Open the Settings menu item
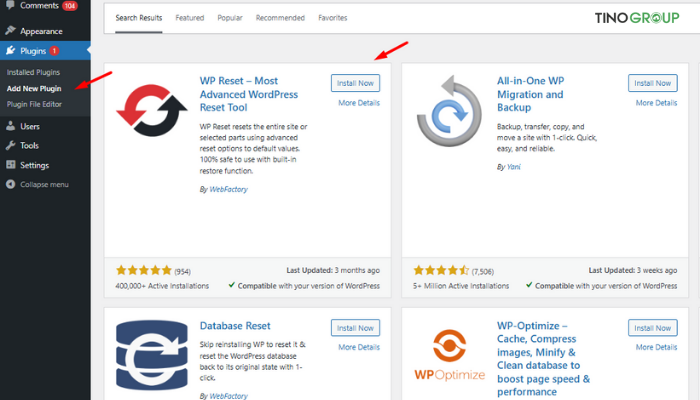 (x=34, y=165)
